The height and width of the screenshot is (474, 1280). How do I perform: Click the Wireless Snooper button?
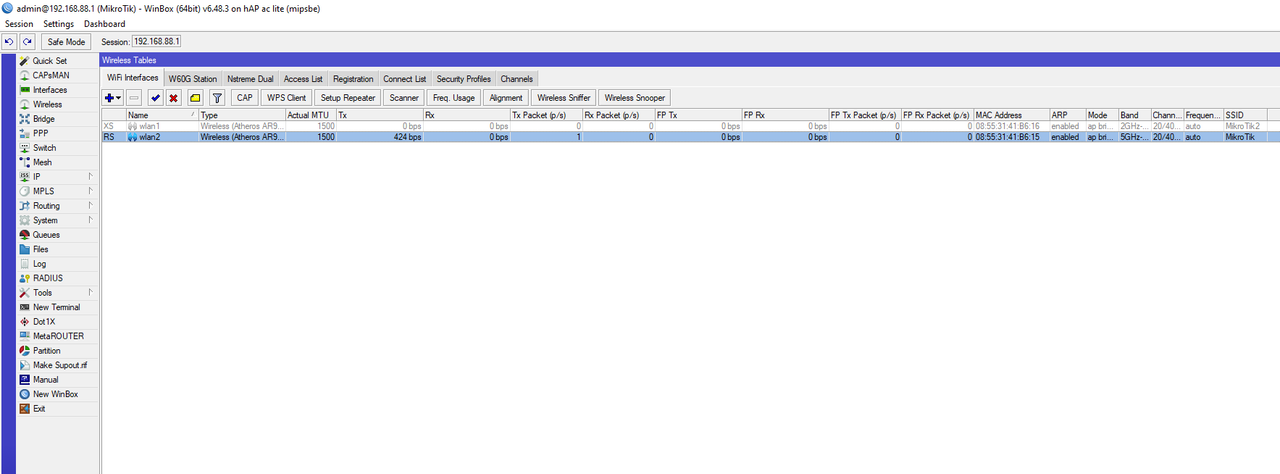634,98
